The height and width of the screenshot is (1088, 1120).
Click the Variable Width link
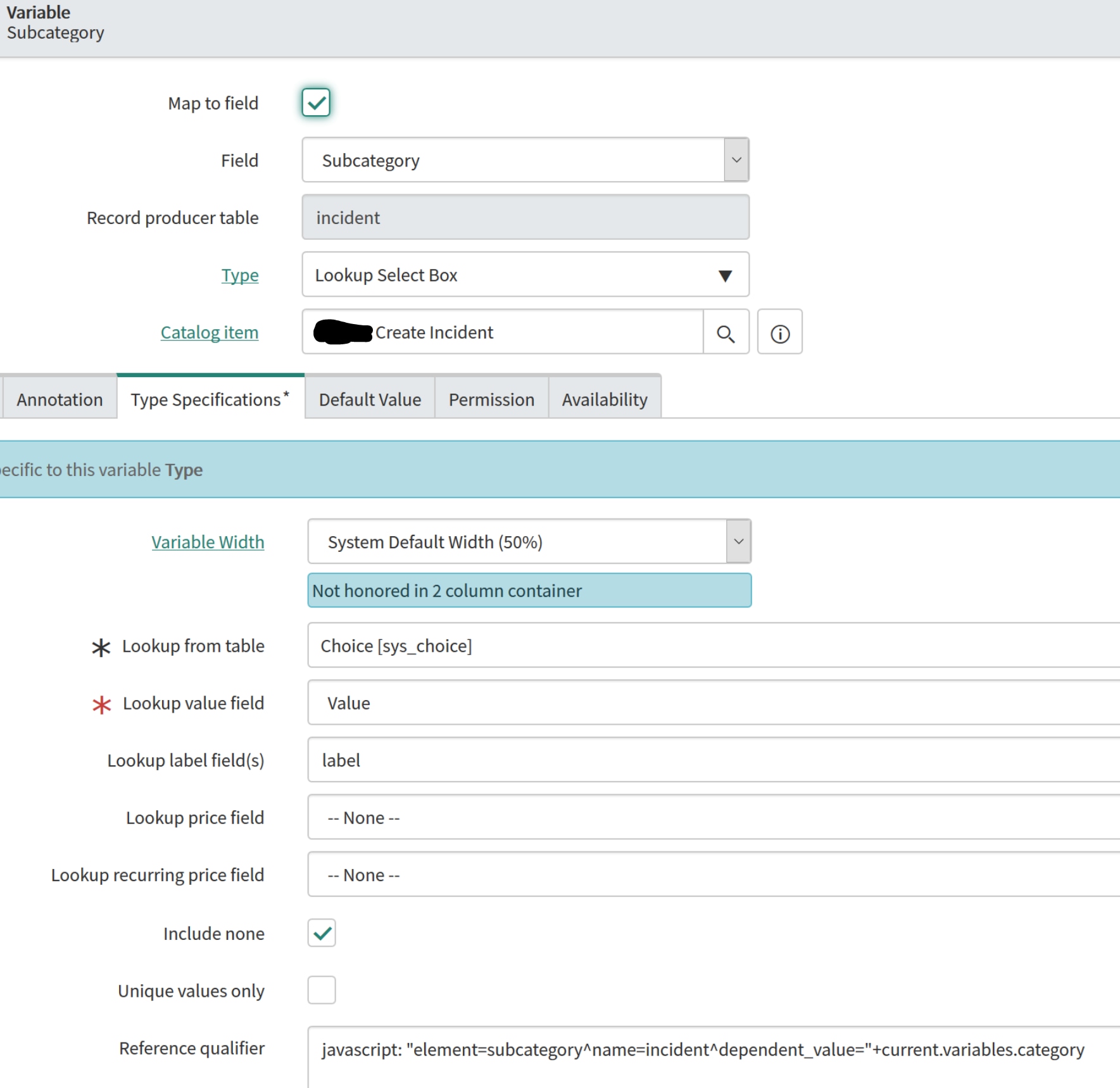coord(208,542)
